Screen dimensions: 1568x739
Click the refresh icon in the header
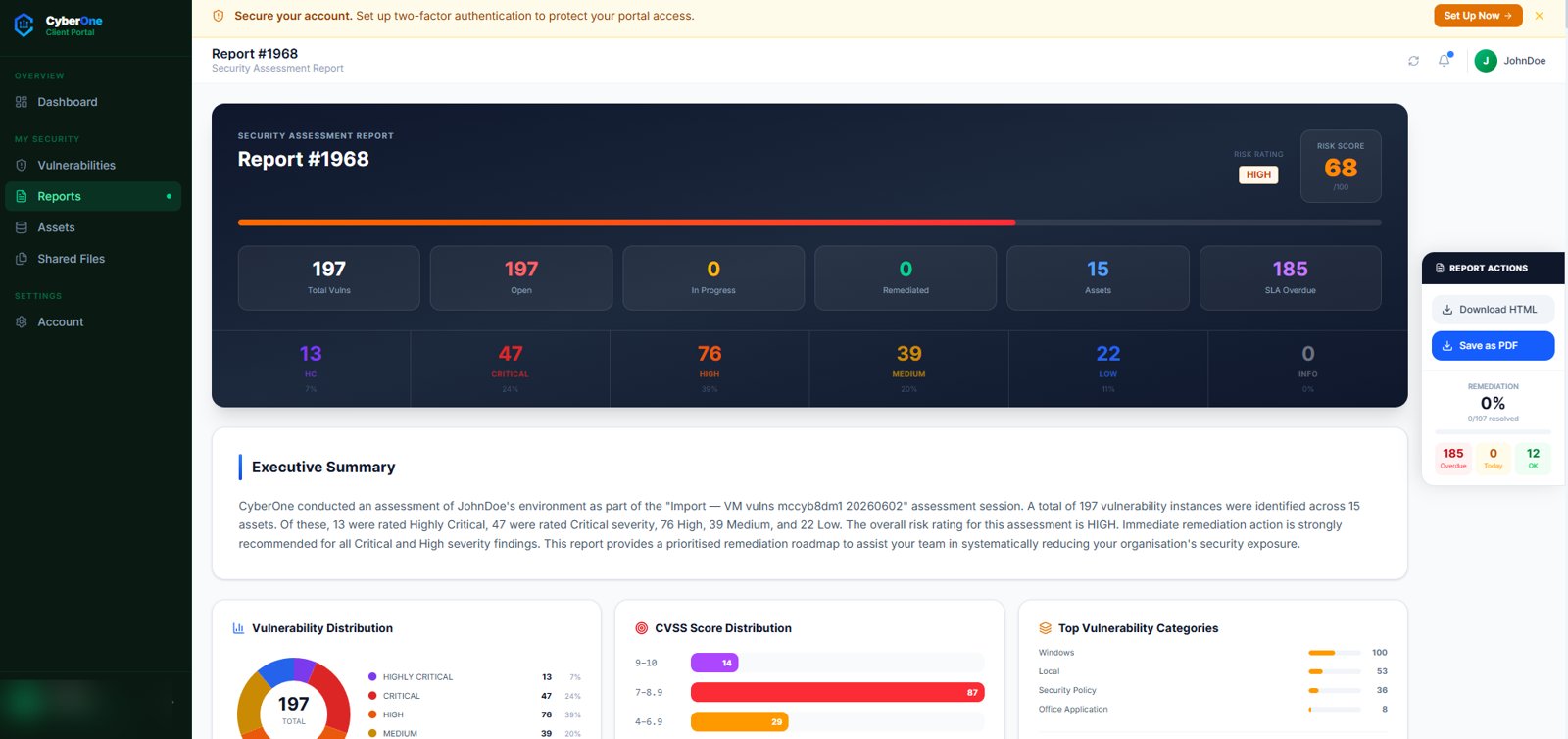pyautogui.click(x=1413, y=61)
